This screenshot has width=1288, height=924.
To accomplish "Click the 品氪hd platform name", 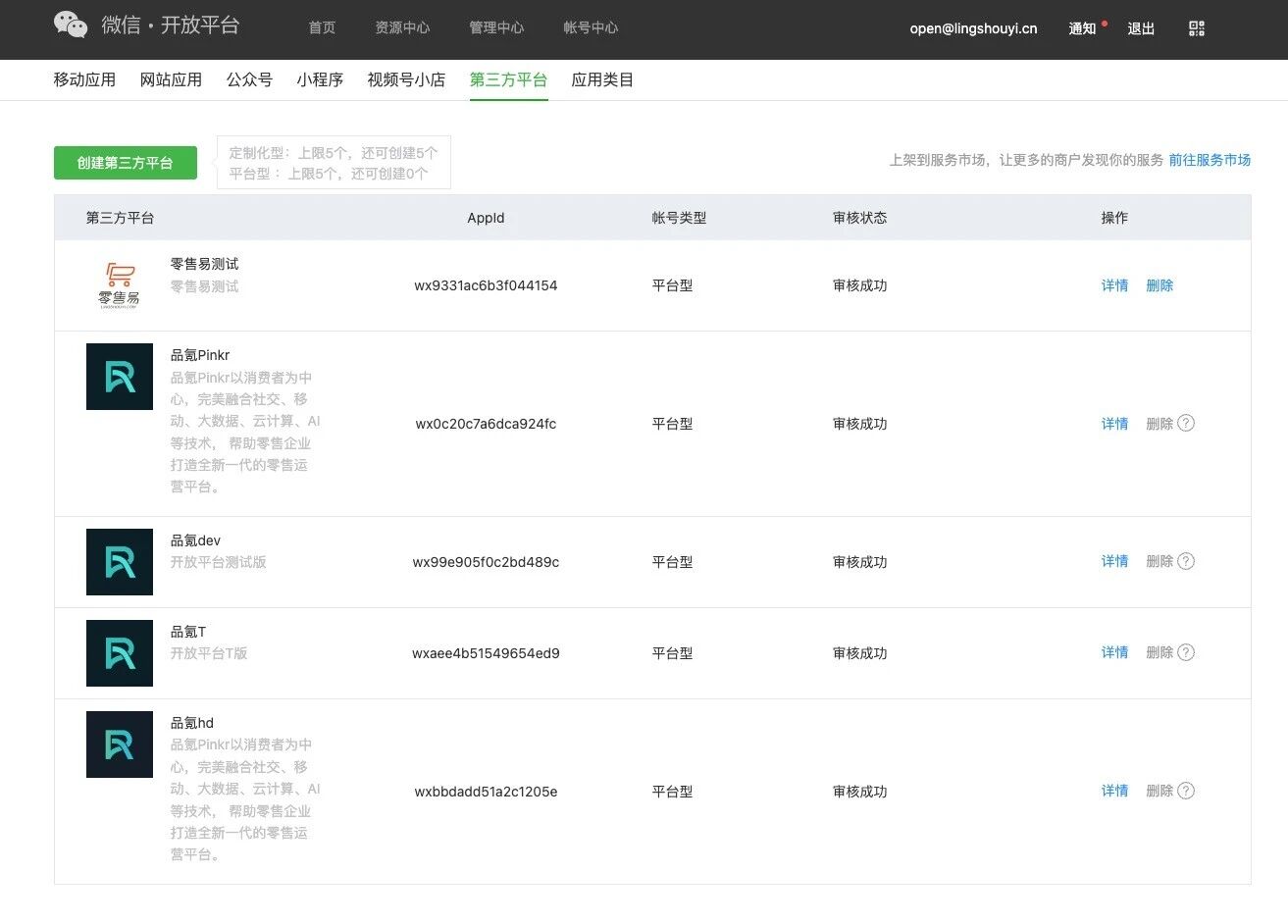I will (192, 723).
